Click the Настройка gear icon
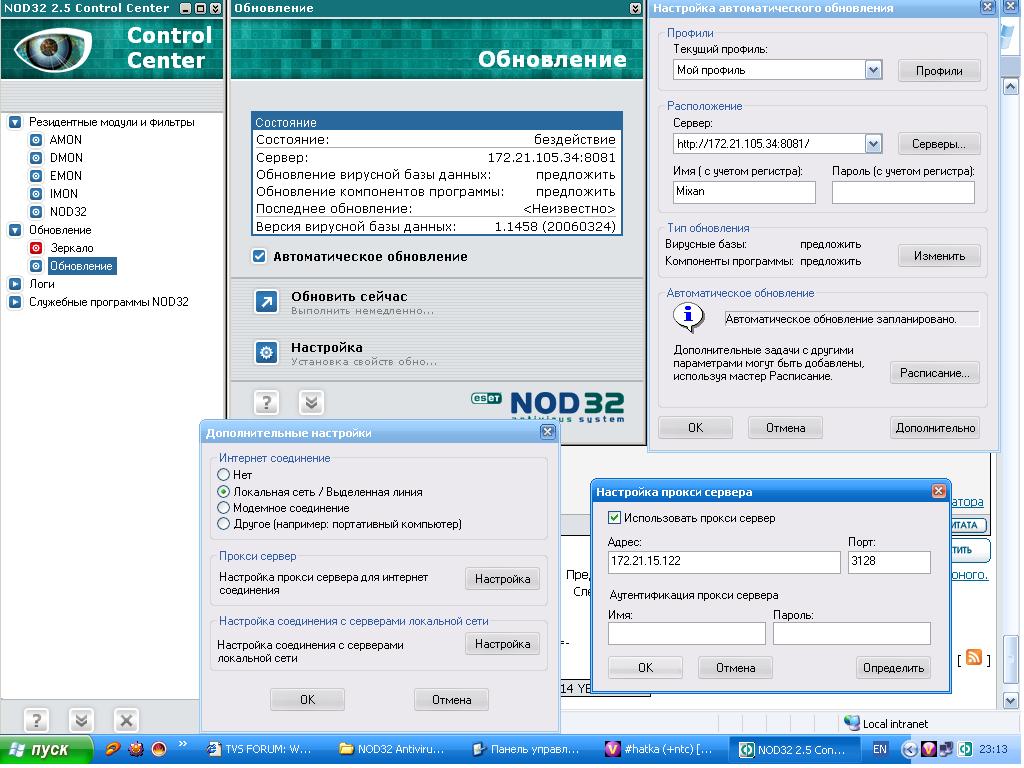The image size is (1024, 768). (x=266, y=353)
